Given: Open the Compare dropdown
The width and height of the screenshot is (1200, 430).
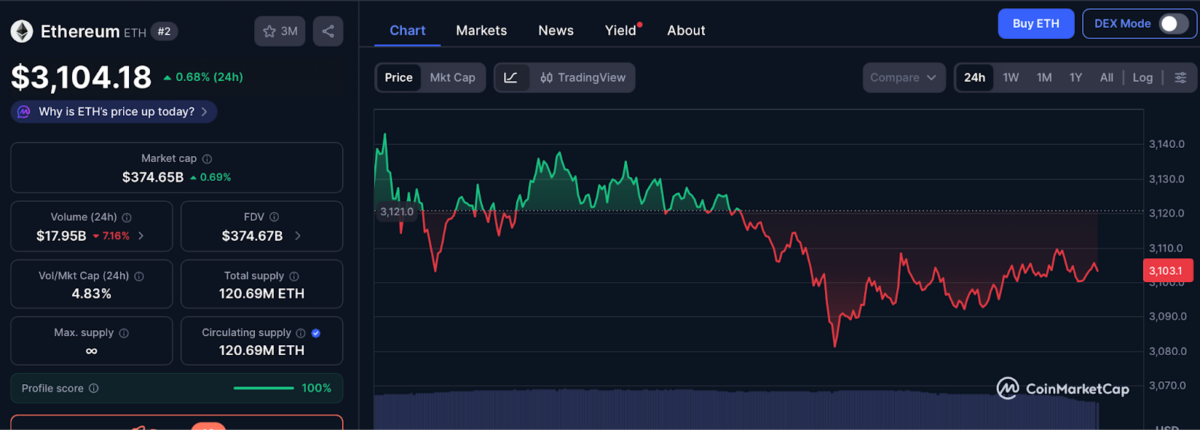Looking at the screenshot, I should (x=904, y=77).
